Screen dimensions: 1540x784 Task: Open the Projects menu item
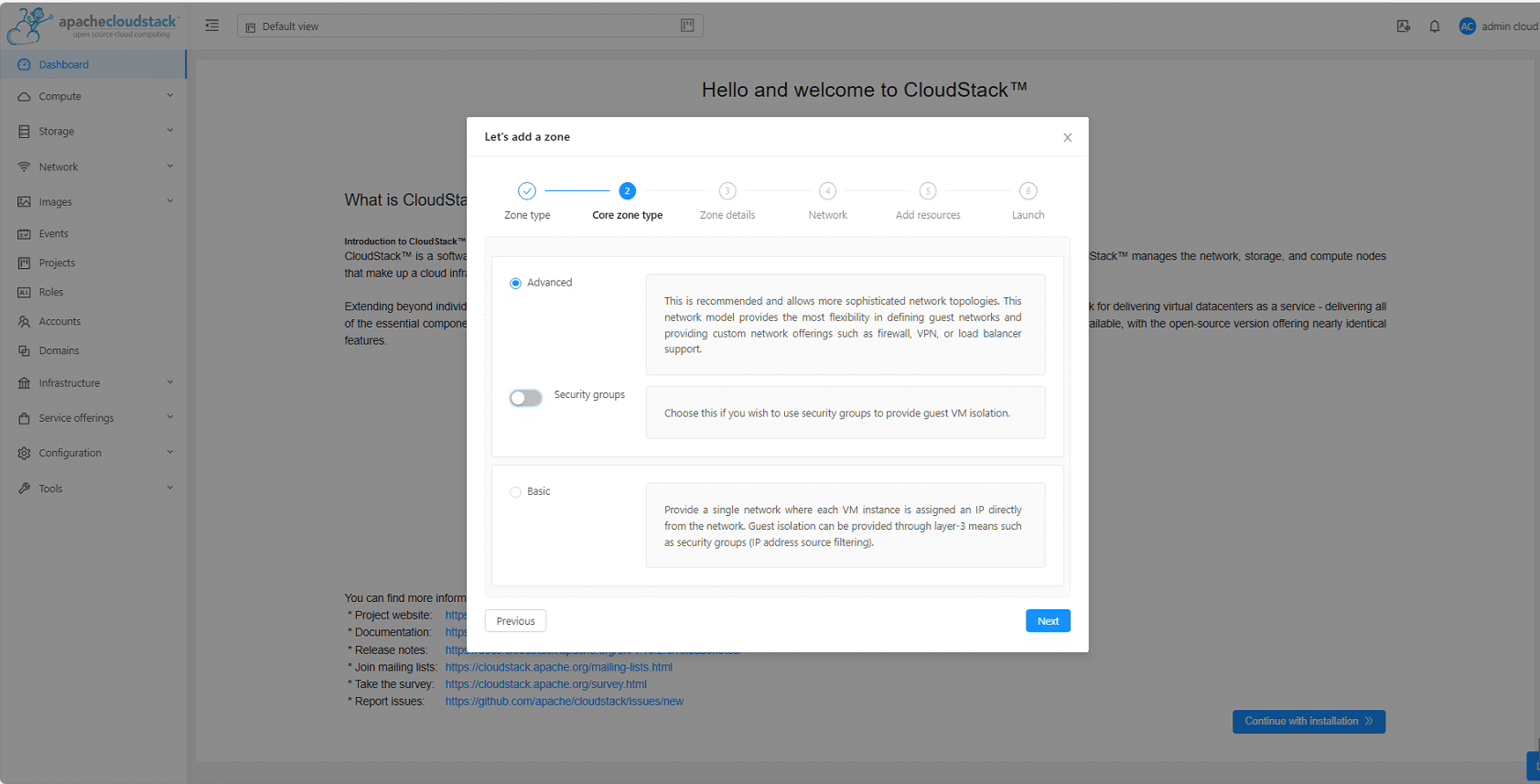pos(92,263)
